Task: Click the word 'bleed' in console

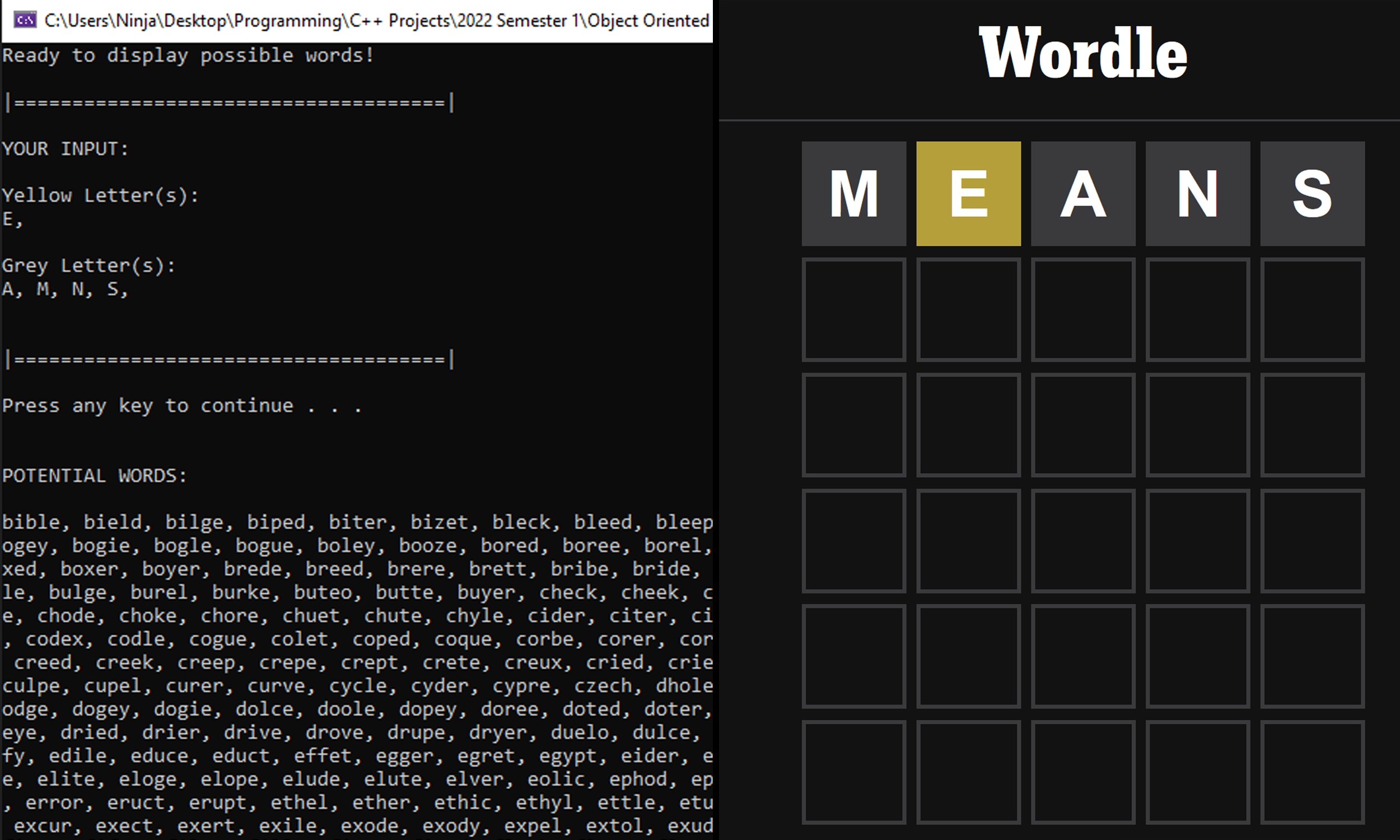Action: coord(603,522)
